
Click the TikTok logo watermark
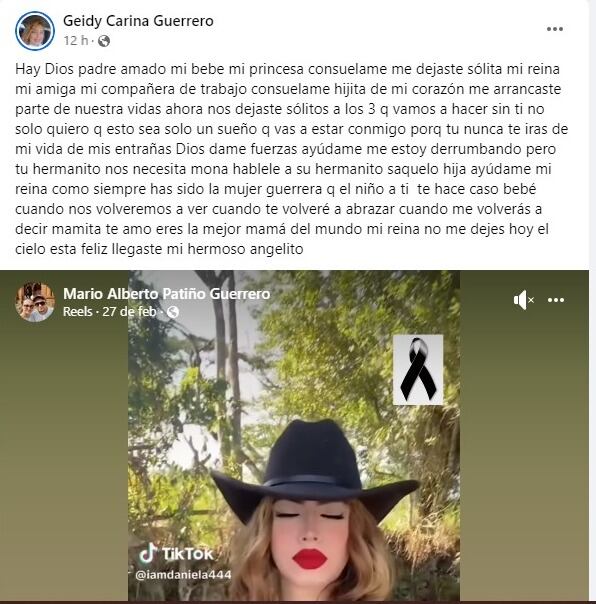[x=176, y=554]
